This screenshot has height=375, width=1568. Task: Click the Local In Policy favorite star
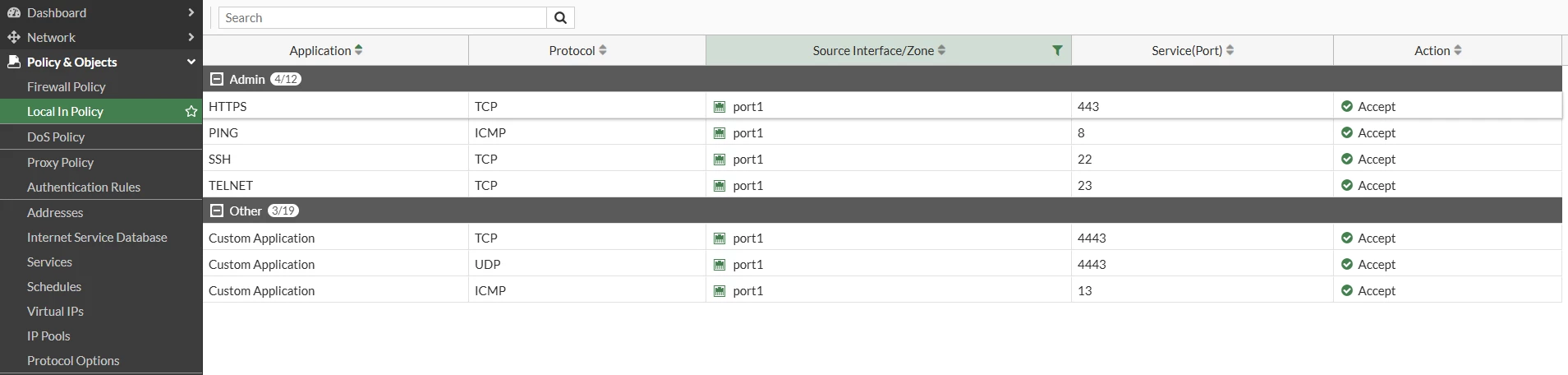(x=191, y=111)
